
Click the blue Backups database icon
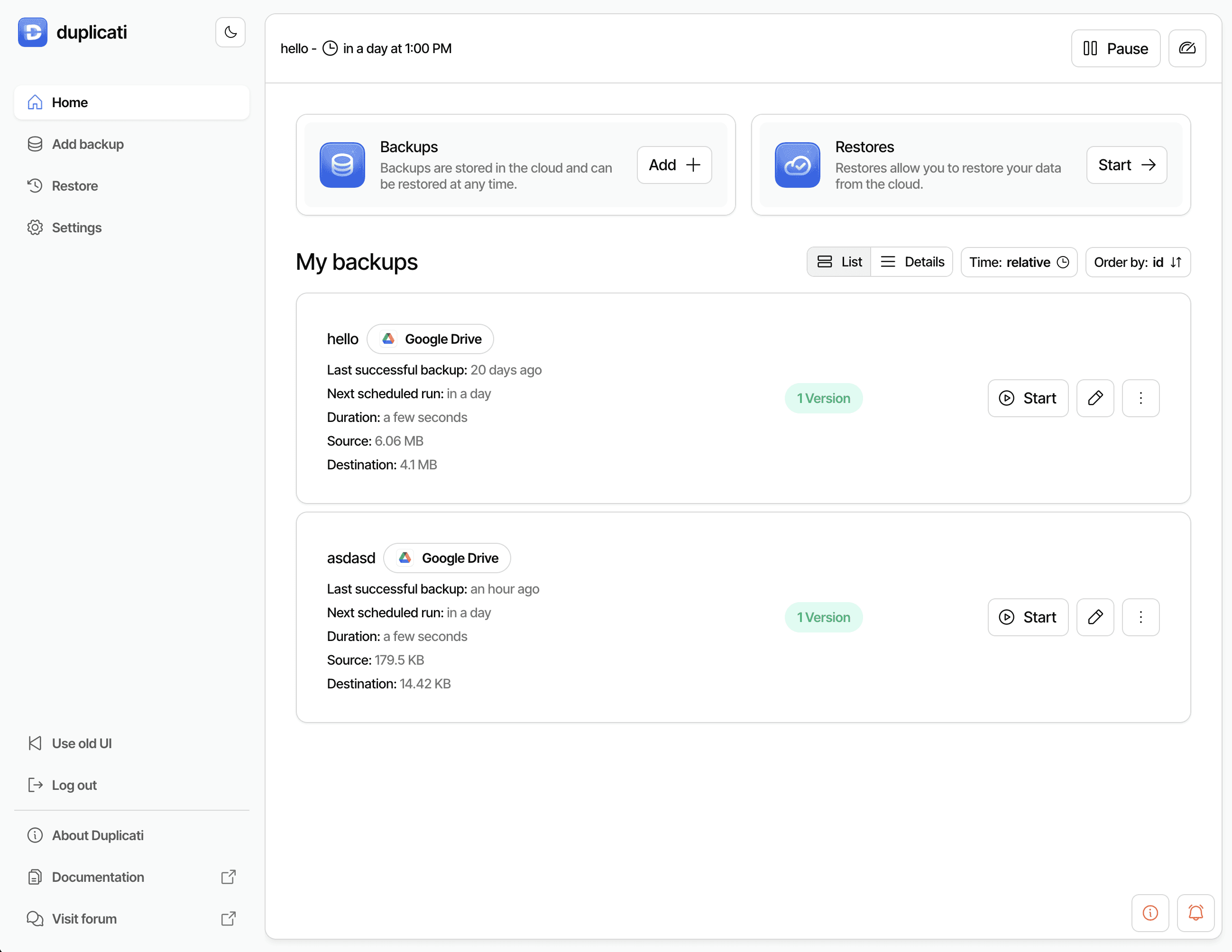pyautogui.click(x=342, y=165)
